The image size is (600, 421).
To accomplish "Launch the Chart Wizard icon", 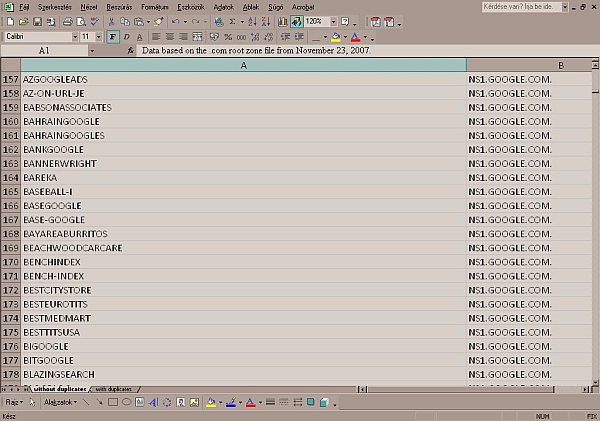I will (283, 22).
